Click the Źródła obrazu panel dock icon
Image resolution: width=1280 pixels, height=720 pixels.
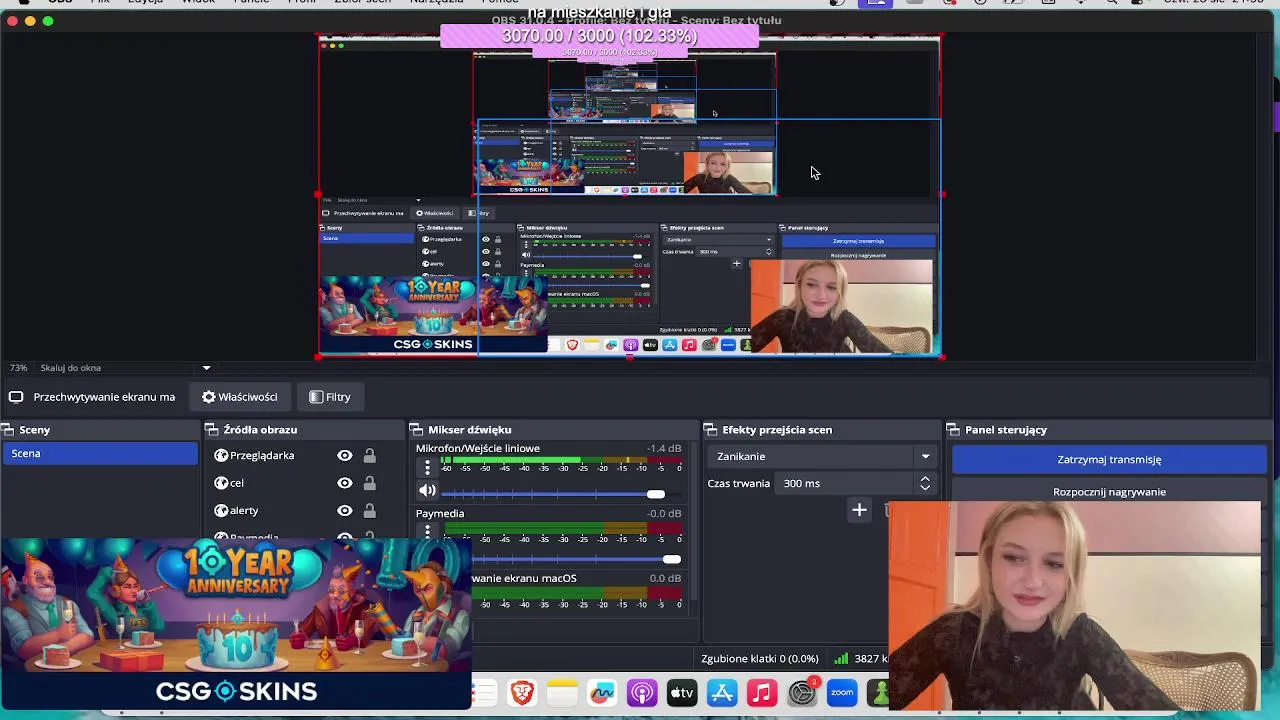click(212, 430)
